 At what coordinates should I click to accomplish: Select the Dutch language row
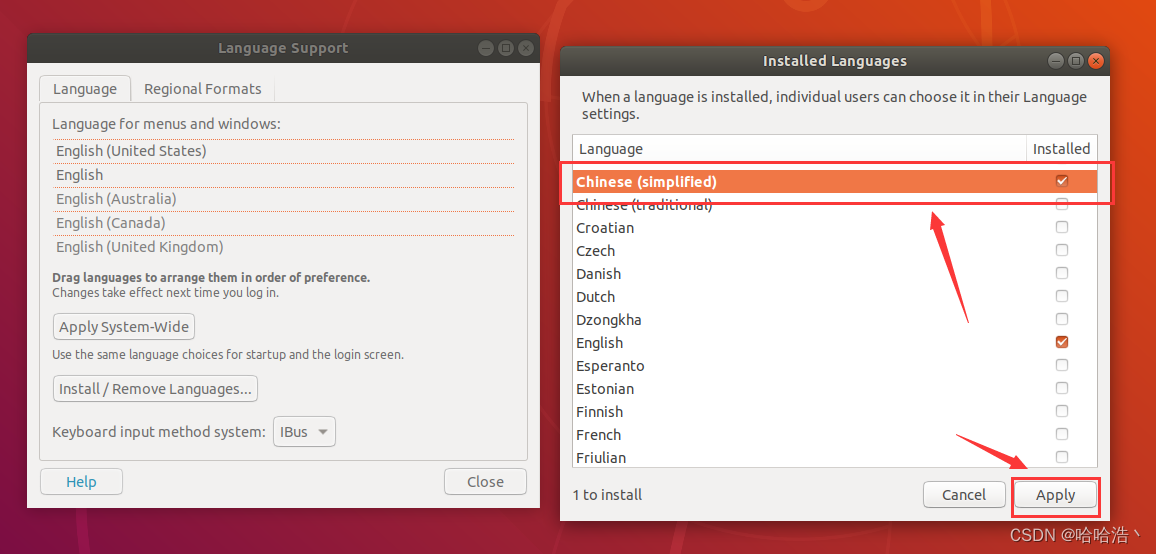tap(835, 297)
